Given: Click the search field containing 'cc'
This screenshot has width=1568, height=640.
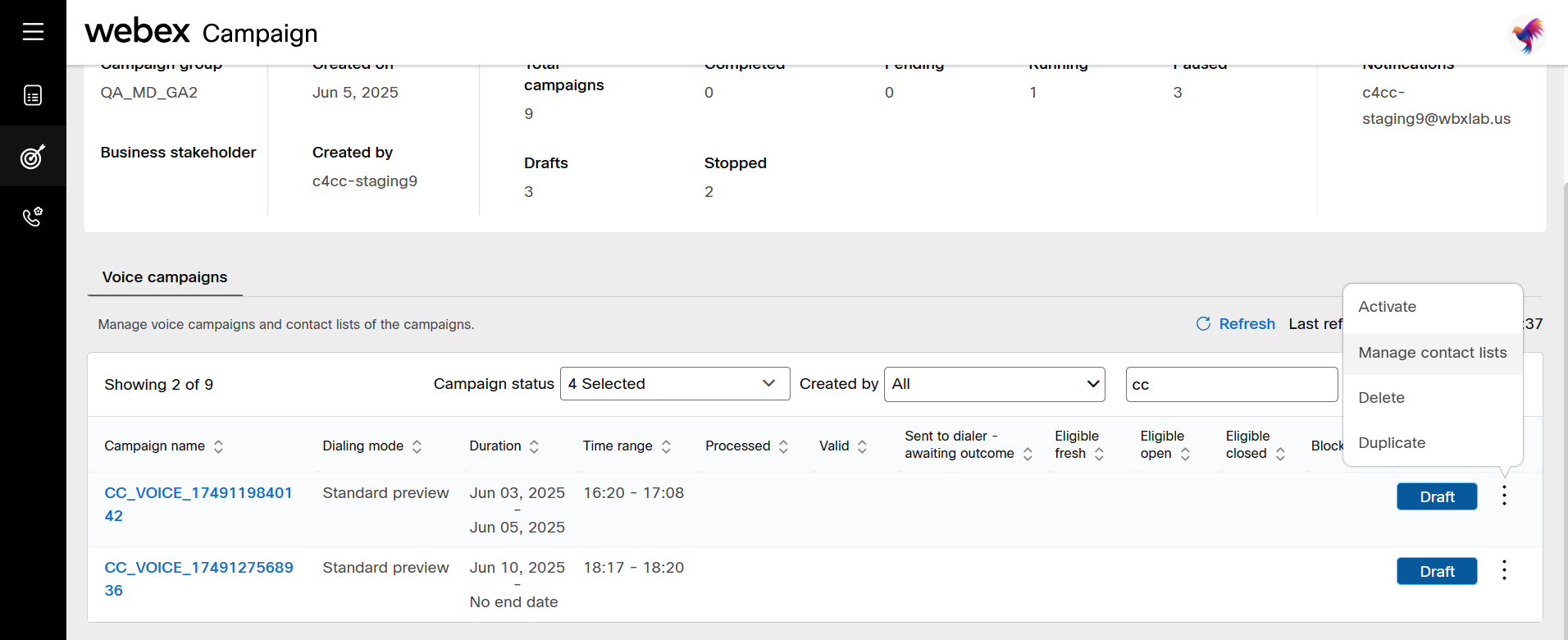Looking at the screenshot, I should [1232, 385].
